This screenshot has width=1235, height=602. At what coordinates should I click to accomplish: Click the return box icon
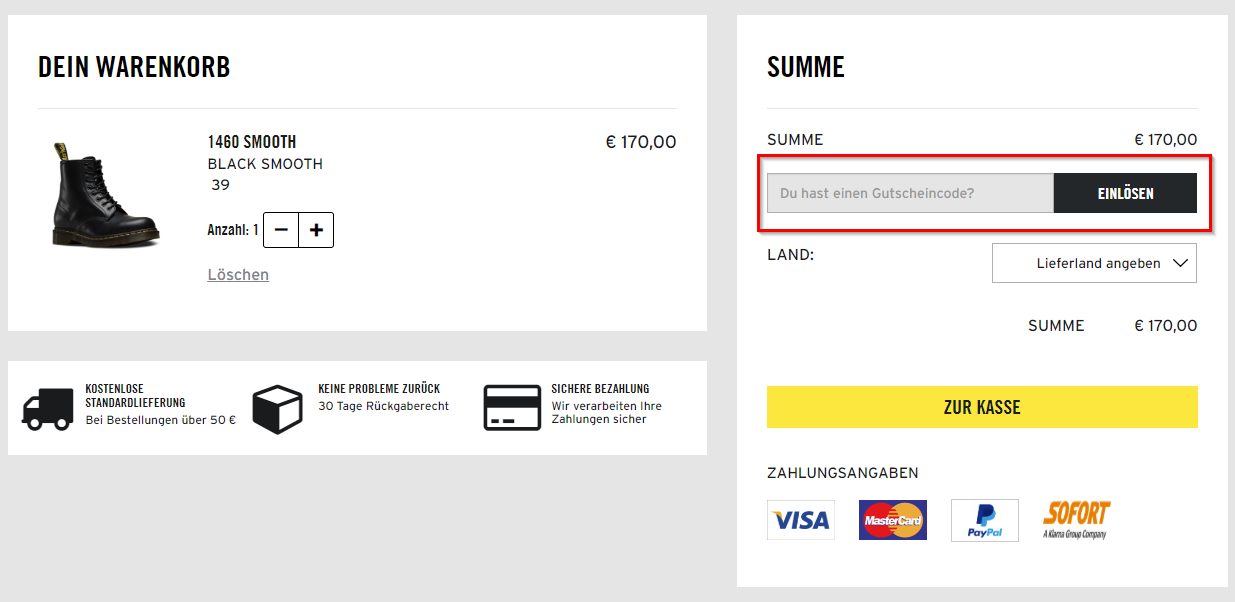(277, 409)
